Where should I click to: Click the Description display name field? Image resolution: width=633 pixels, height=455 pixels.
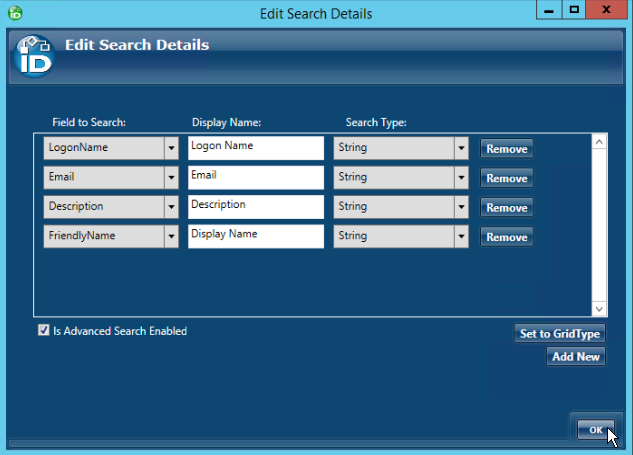tap(256, 207)
